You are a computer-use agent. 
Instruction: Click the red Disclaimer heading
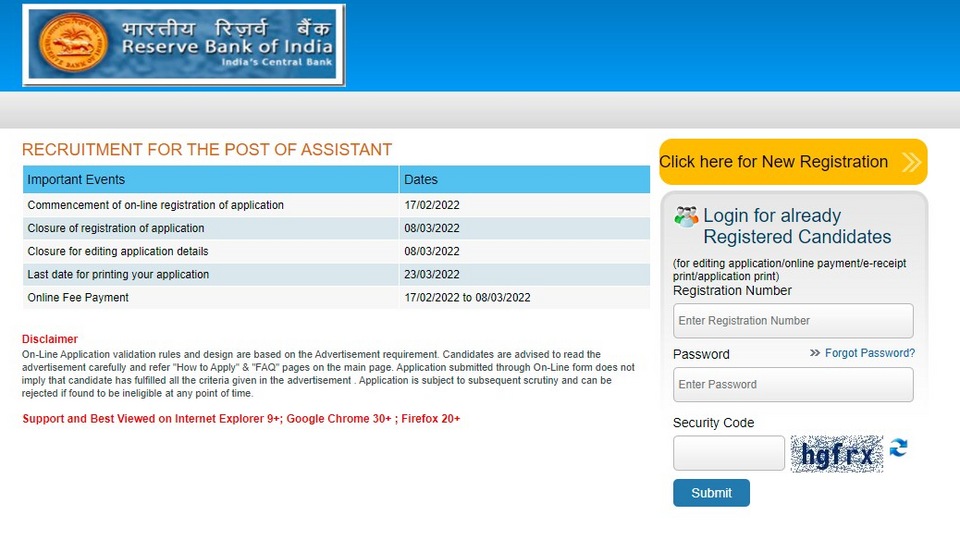(x=50, y=339)
